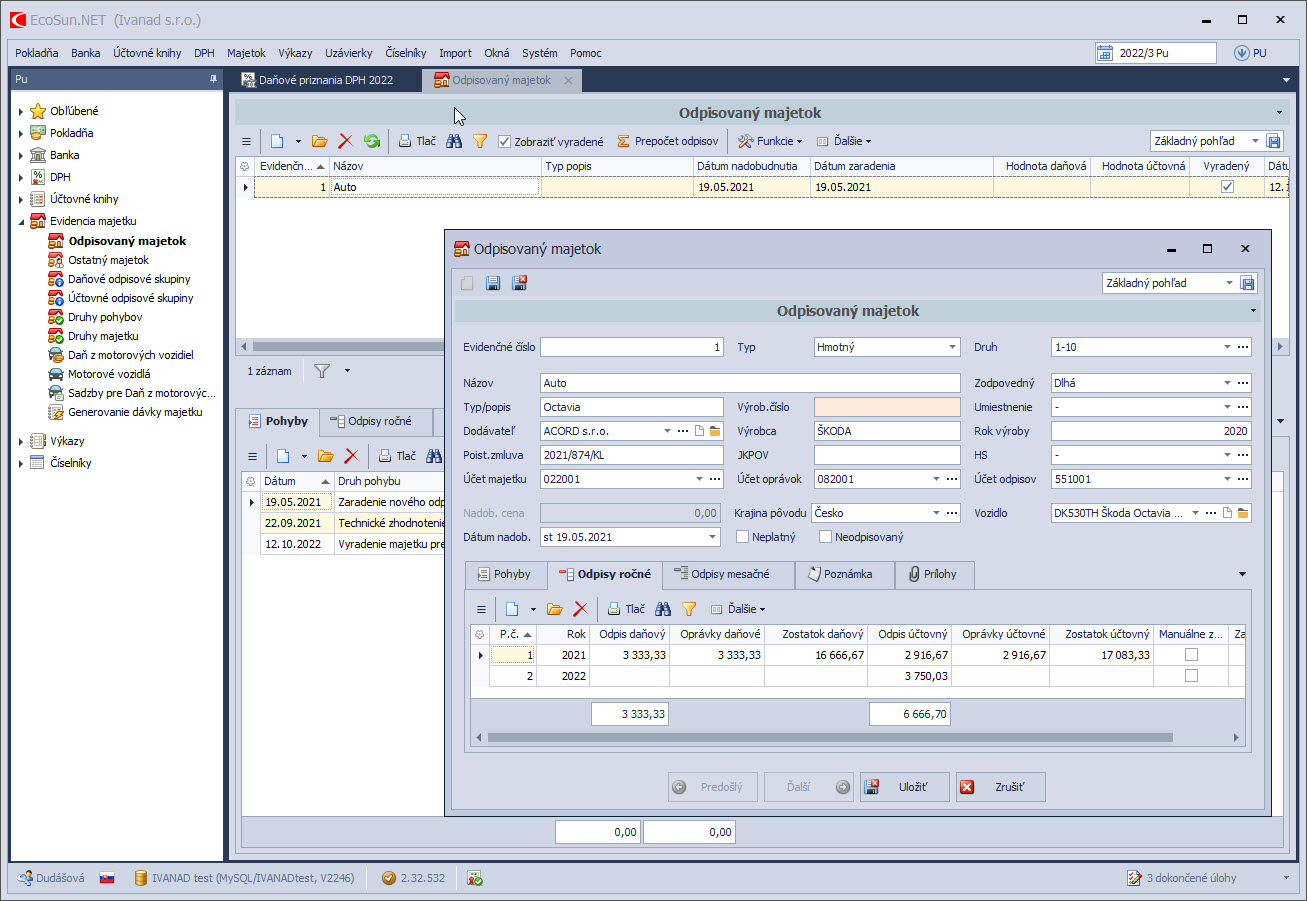Image resolution: width=1307 pixels, height=901 pixels.
Task: Click the binoculars search icon in main toolbar
Action: (454, 142)
